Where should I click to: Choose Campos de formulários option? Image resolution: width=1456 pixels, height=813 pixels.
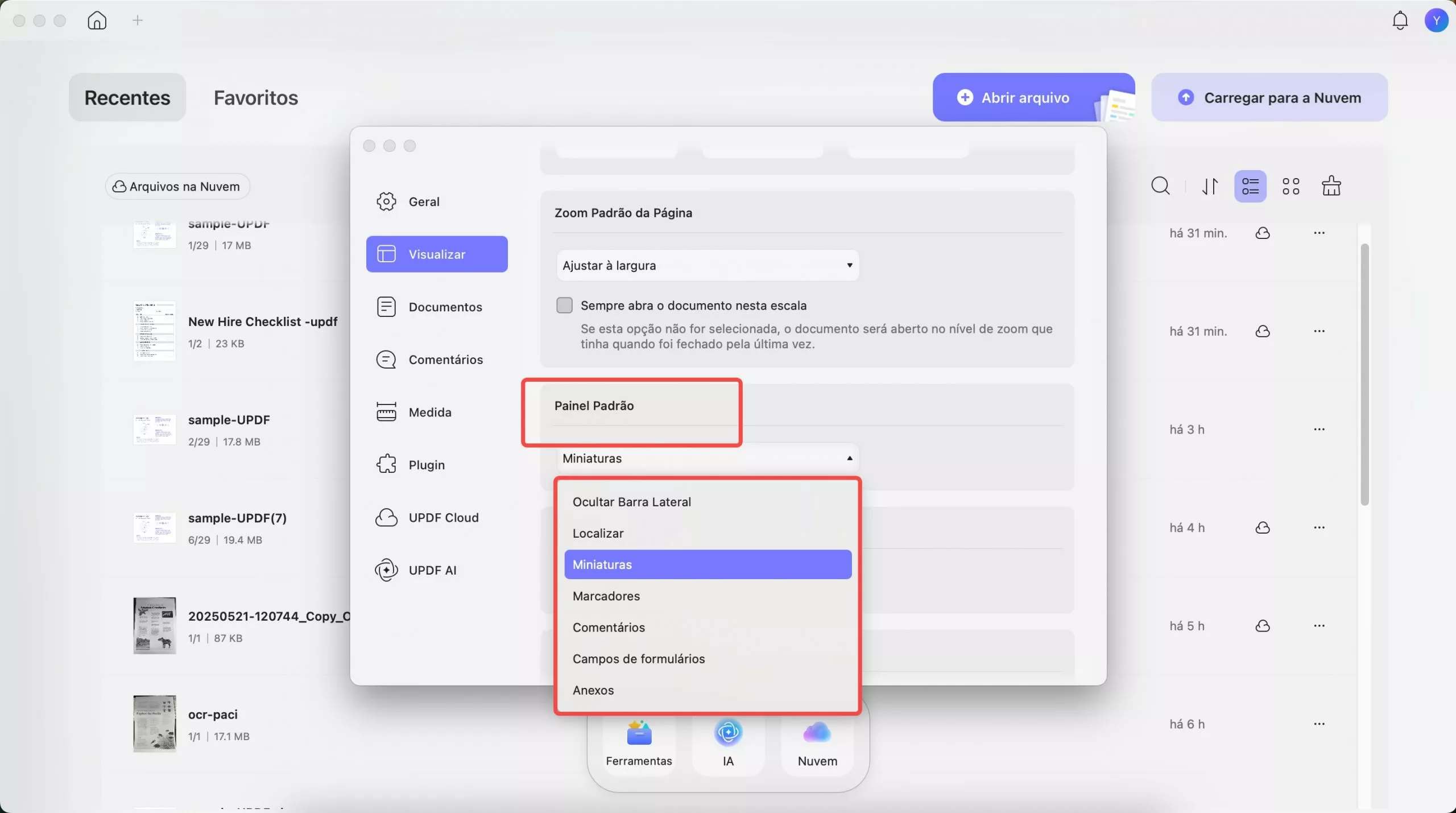click(708, 659)
